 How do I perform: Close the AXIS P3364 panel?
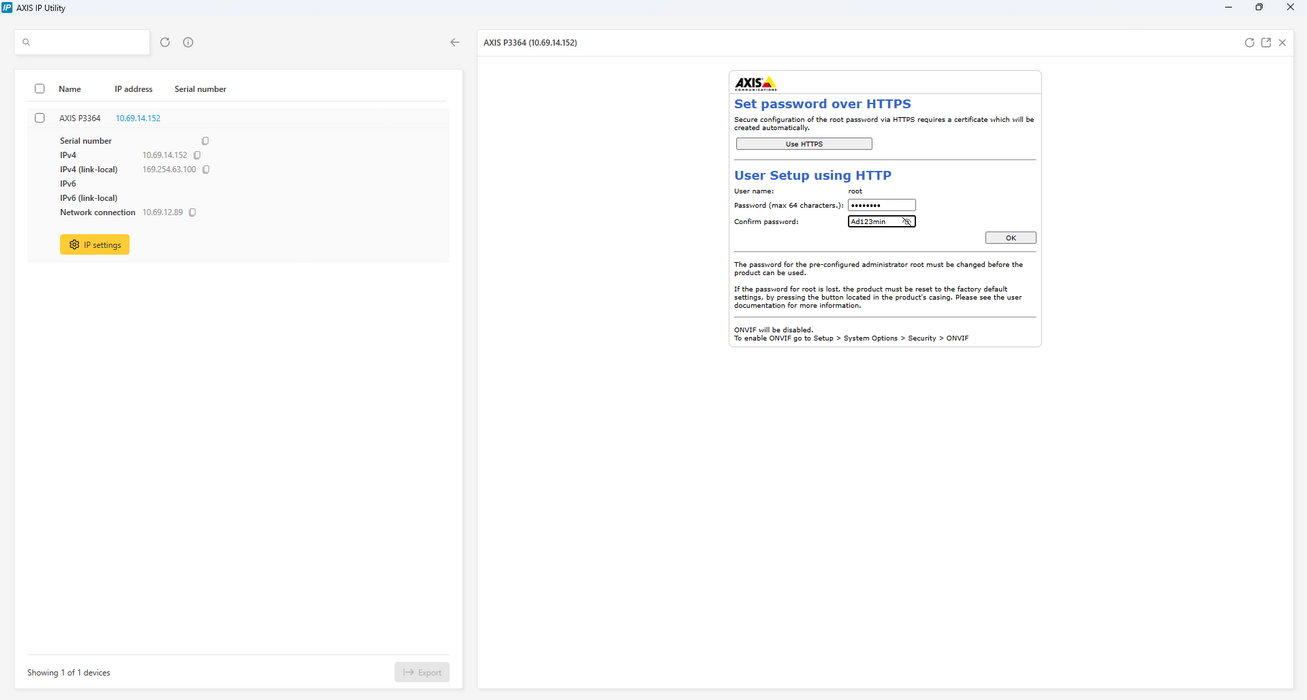[1283, 43]
